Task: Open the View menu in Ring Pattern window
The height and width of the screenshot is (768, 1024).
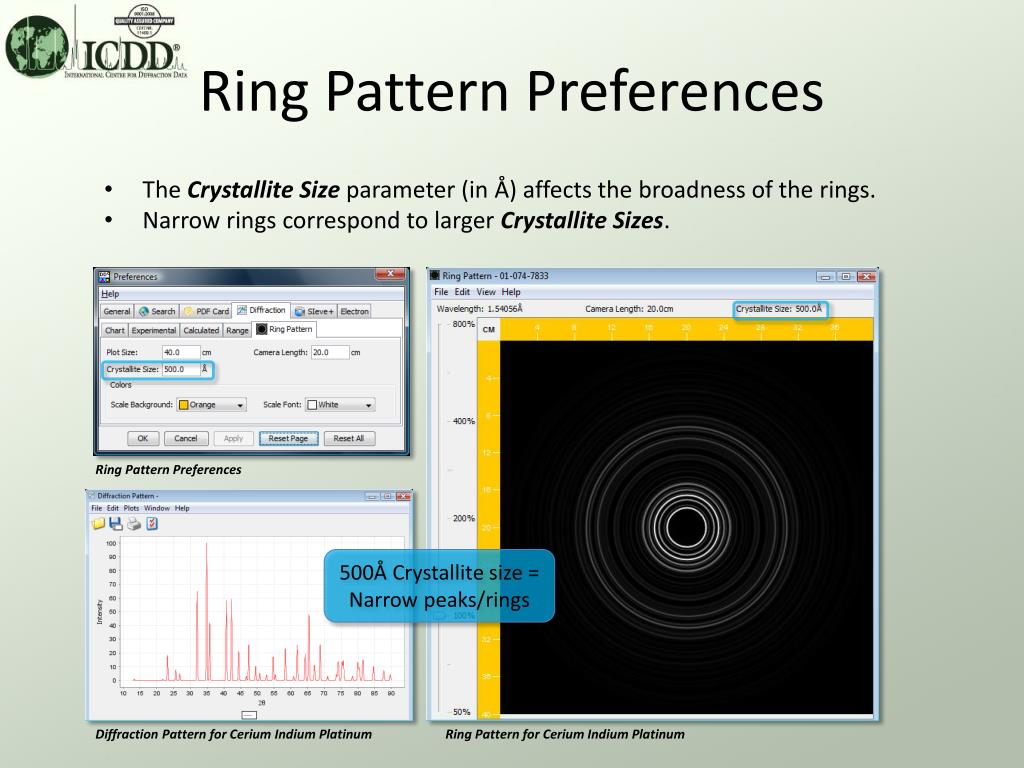Action: point(486,292)
